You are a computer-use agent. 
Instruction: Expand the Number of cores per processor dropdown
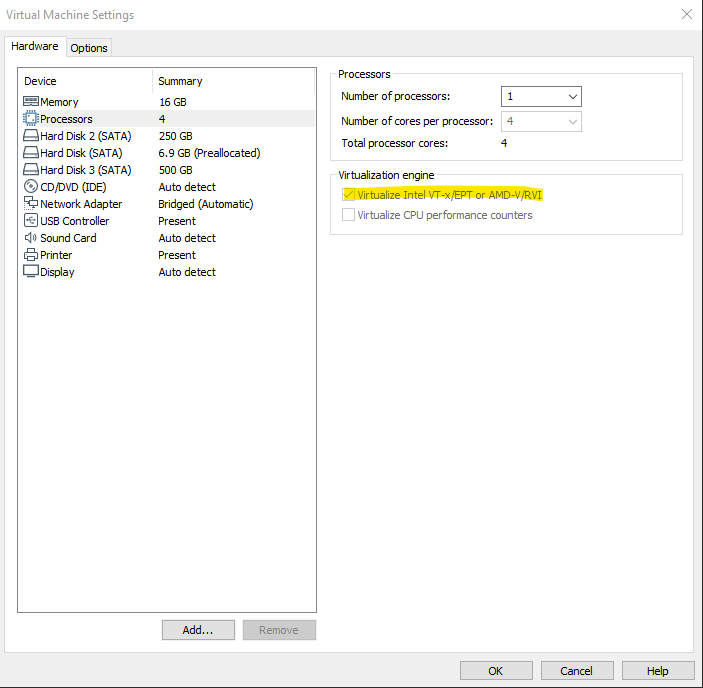[x=541, y=122]
